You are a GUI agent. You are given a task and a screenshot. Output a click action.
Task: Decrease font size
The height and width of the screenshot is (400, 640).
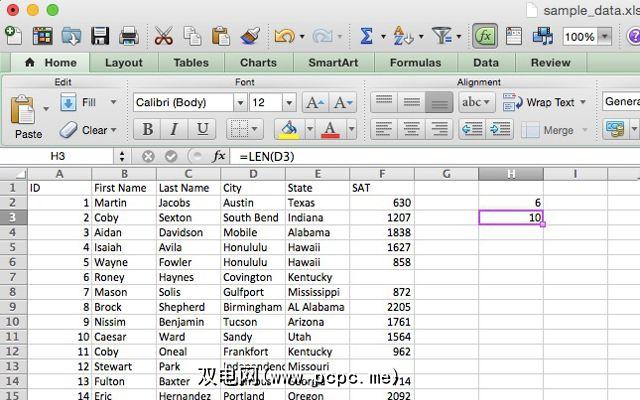click(343, 102)
